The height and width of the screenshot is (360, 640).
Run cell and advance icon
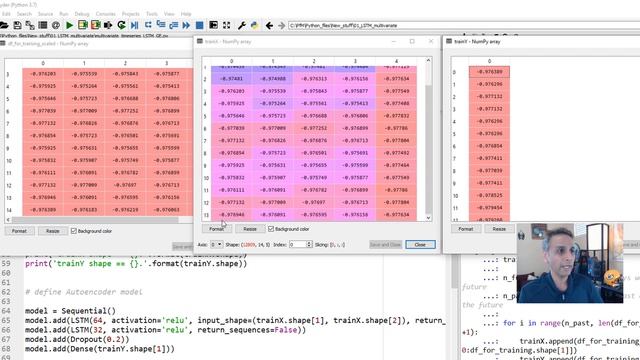(96, 25)
